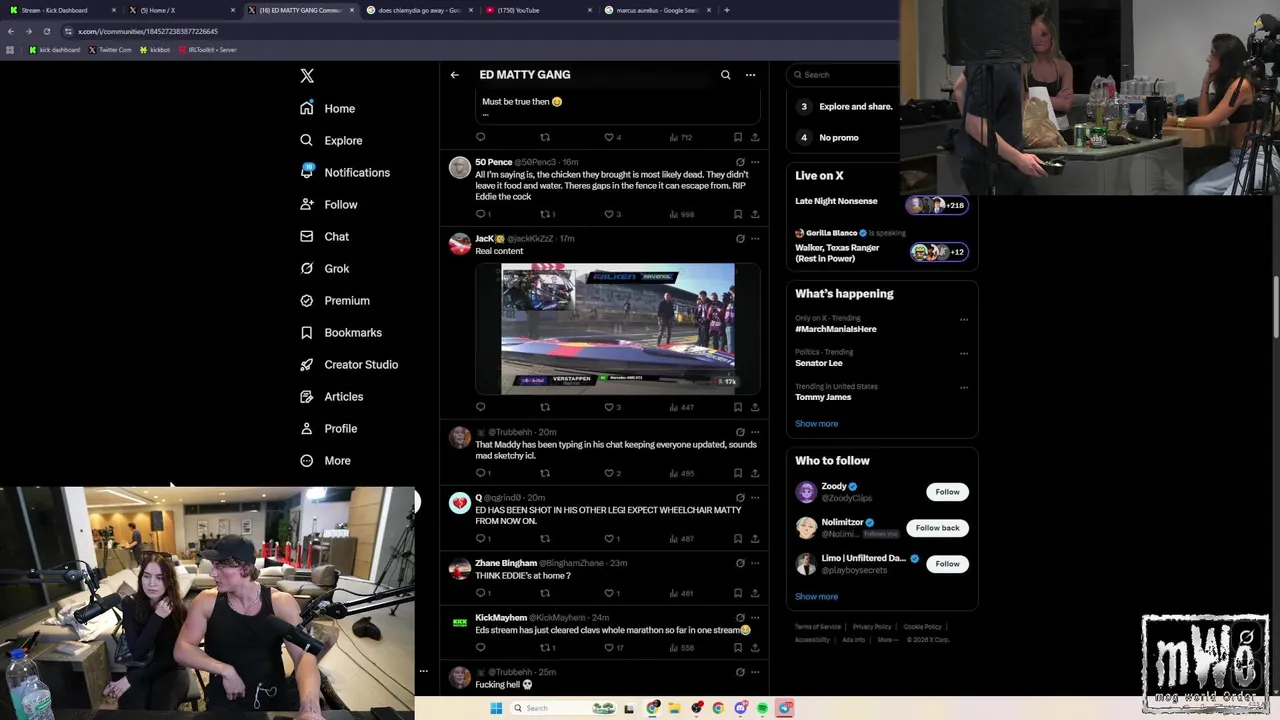Repost 50 Pence's chicken post
The width and height of the screenshot is (1280, 720).
click(546, 214)
